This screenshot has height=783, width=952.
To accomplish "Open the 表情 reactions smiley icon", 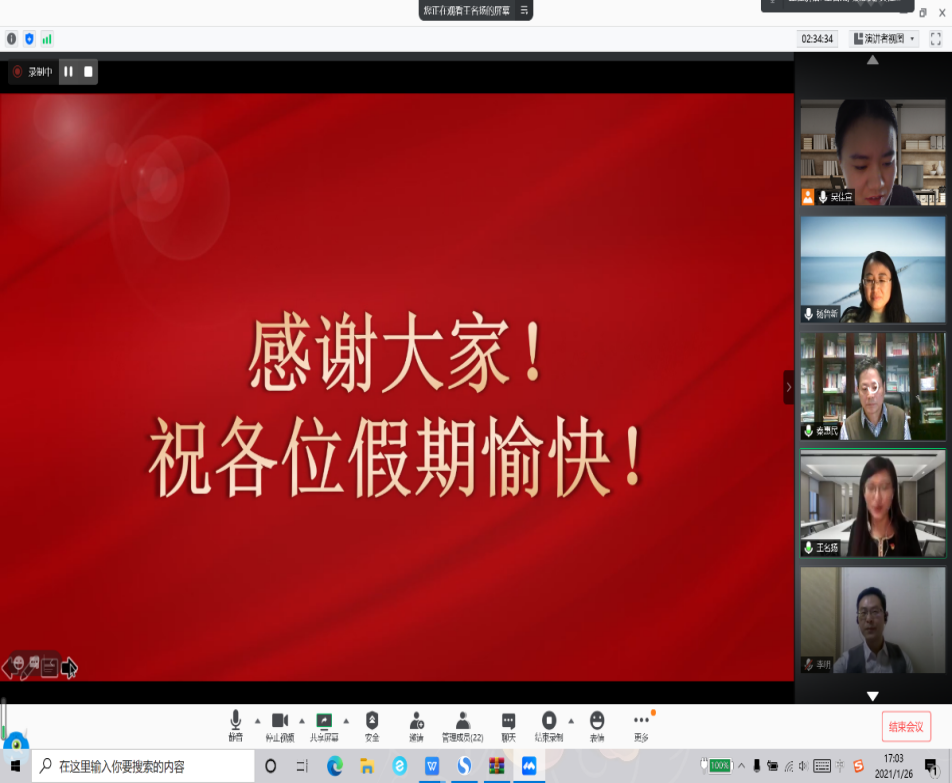I will [x=597, y=724].
